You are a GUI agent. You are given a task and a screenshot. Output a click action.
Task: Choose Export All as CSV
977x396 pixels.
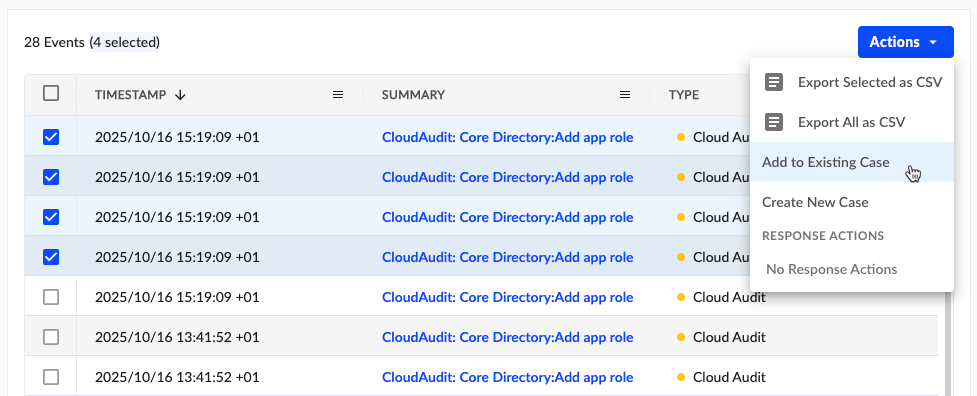851,122
